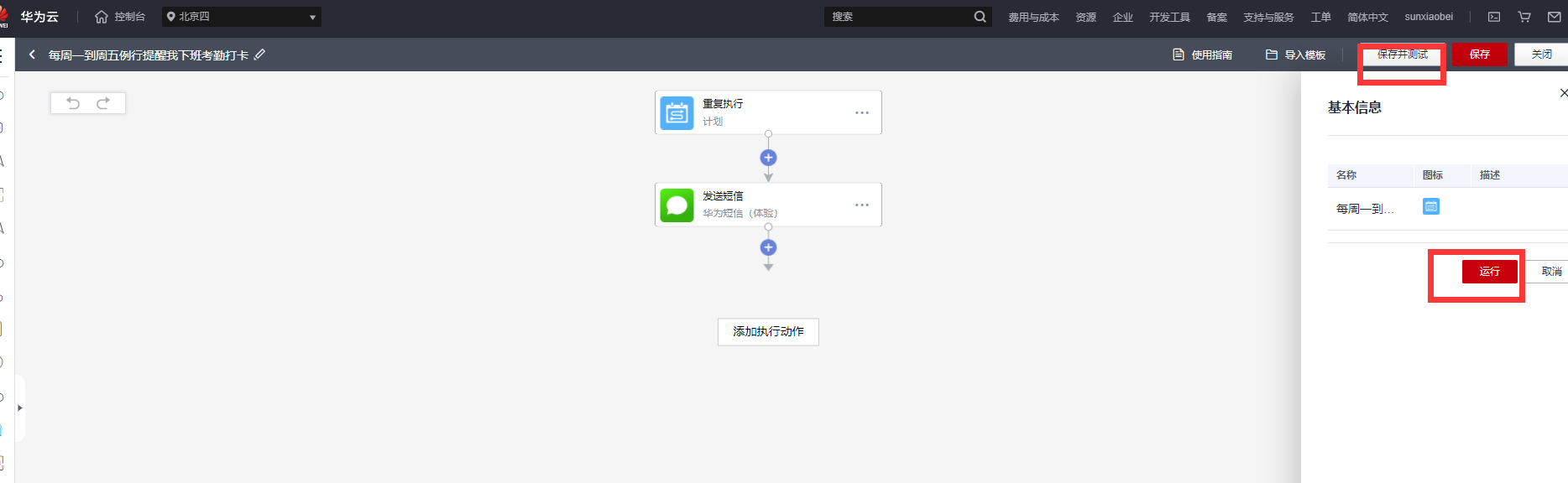Image resolution: width=1568 pixels, height=483 pixels.
Task: Click 导入模板 to import a template
Action: coord(1295,55)
